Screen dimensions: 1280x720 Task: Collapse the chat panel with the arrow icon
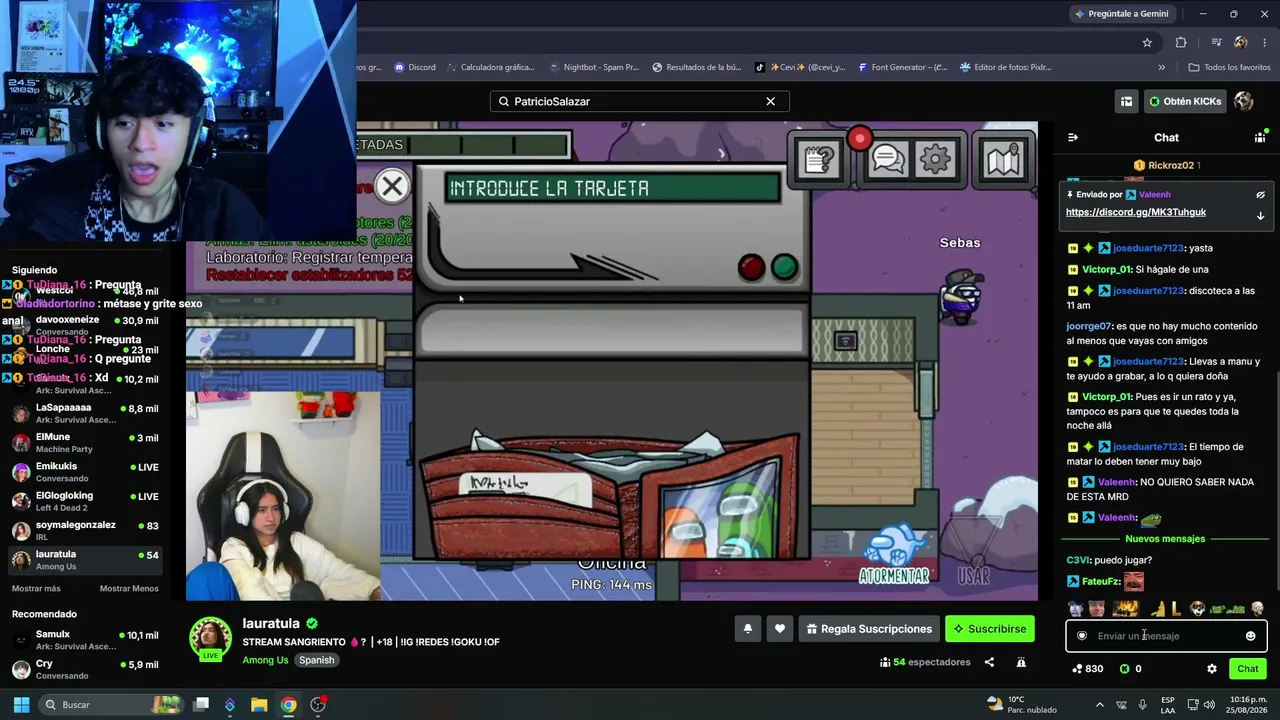(1073, 137)
